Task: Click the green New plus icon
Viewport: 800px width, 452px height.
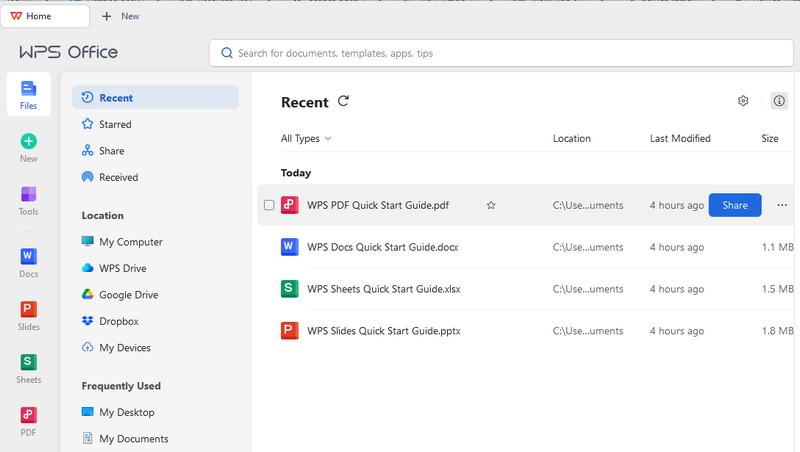Action: pyautogui.click(x=29, y=141)
